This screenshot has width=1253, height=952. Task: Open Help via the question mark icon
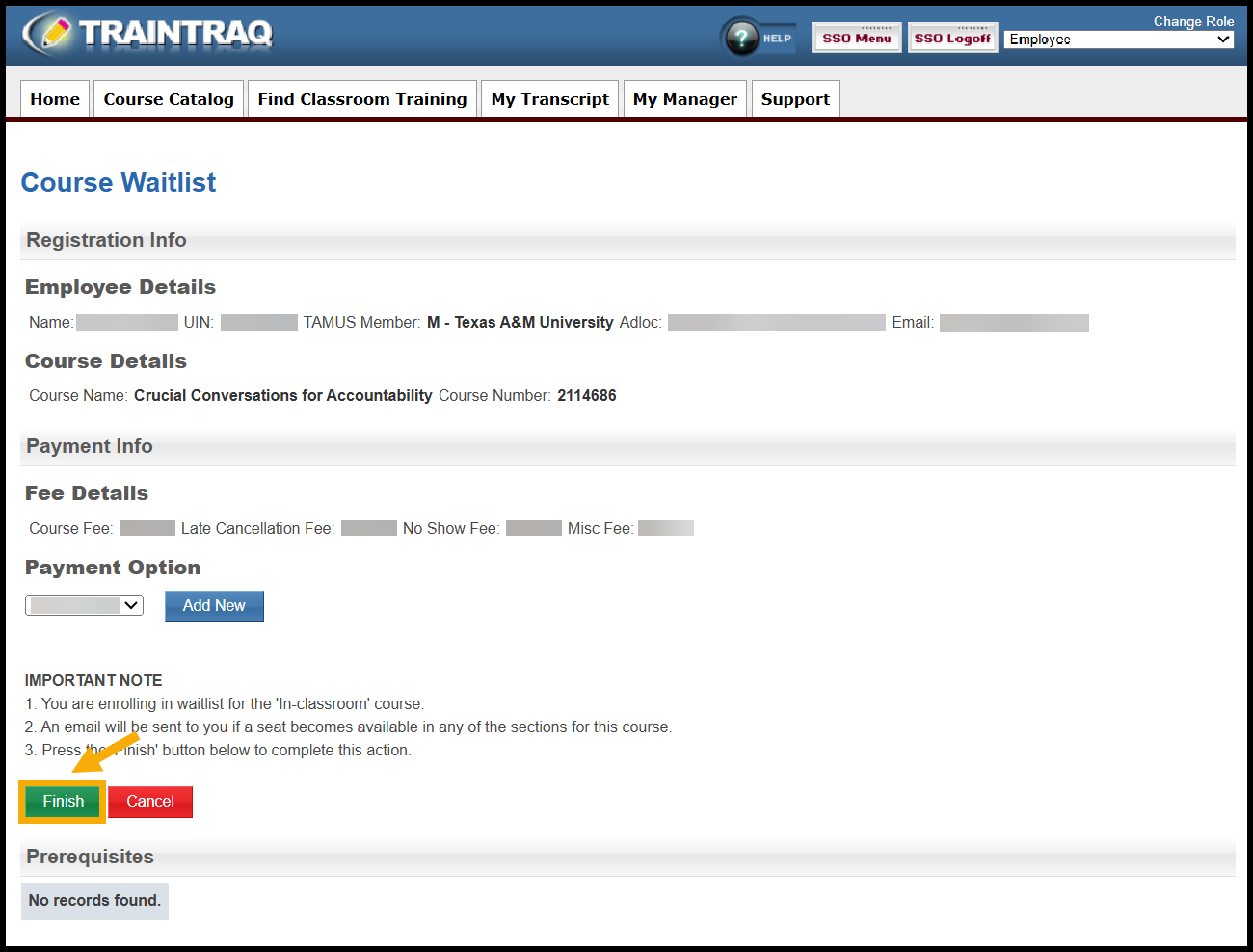[741, 38]
